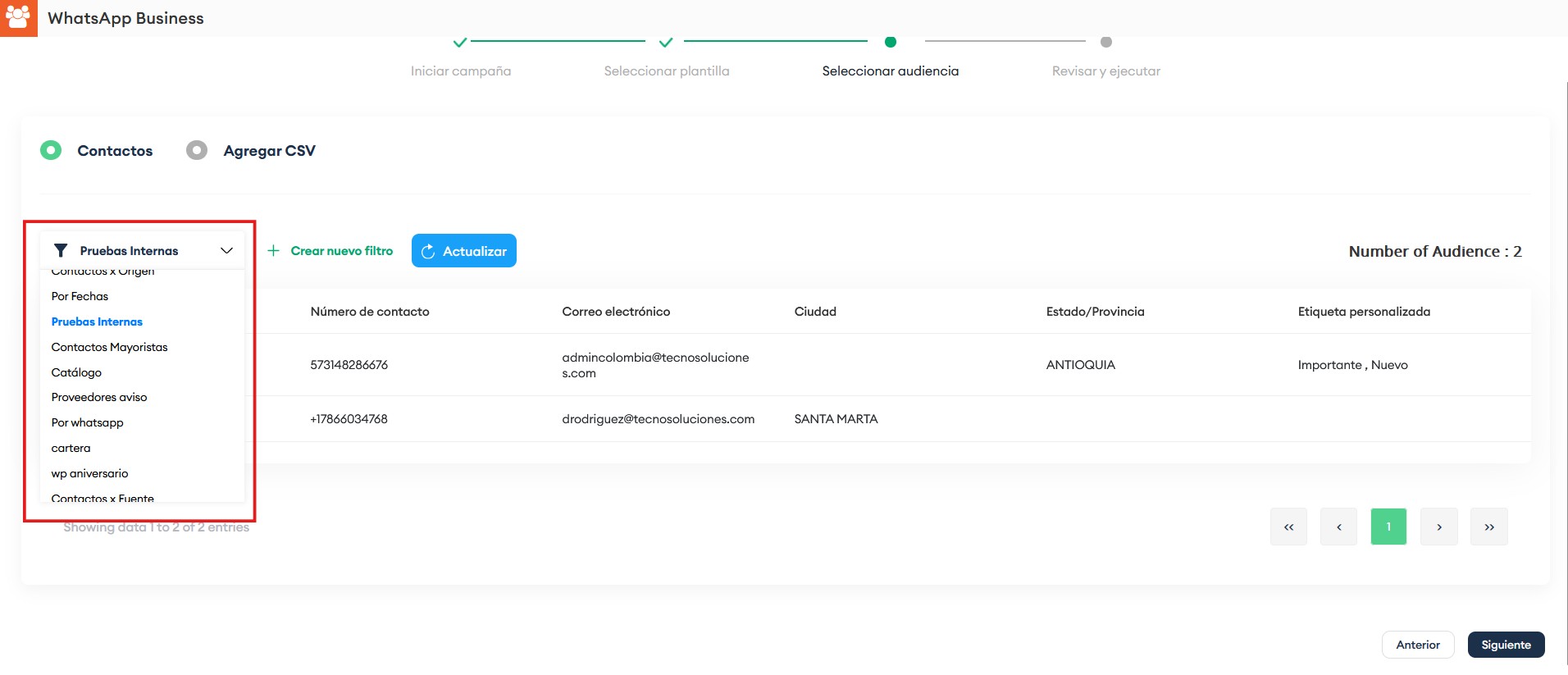This screenshot has height=675, width=1568.
Task: Go to the first page with double-left arrows
Action: (1288, 527)
